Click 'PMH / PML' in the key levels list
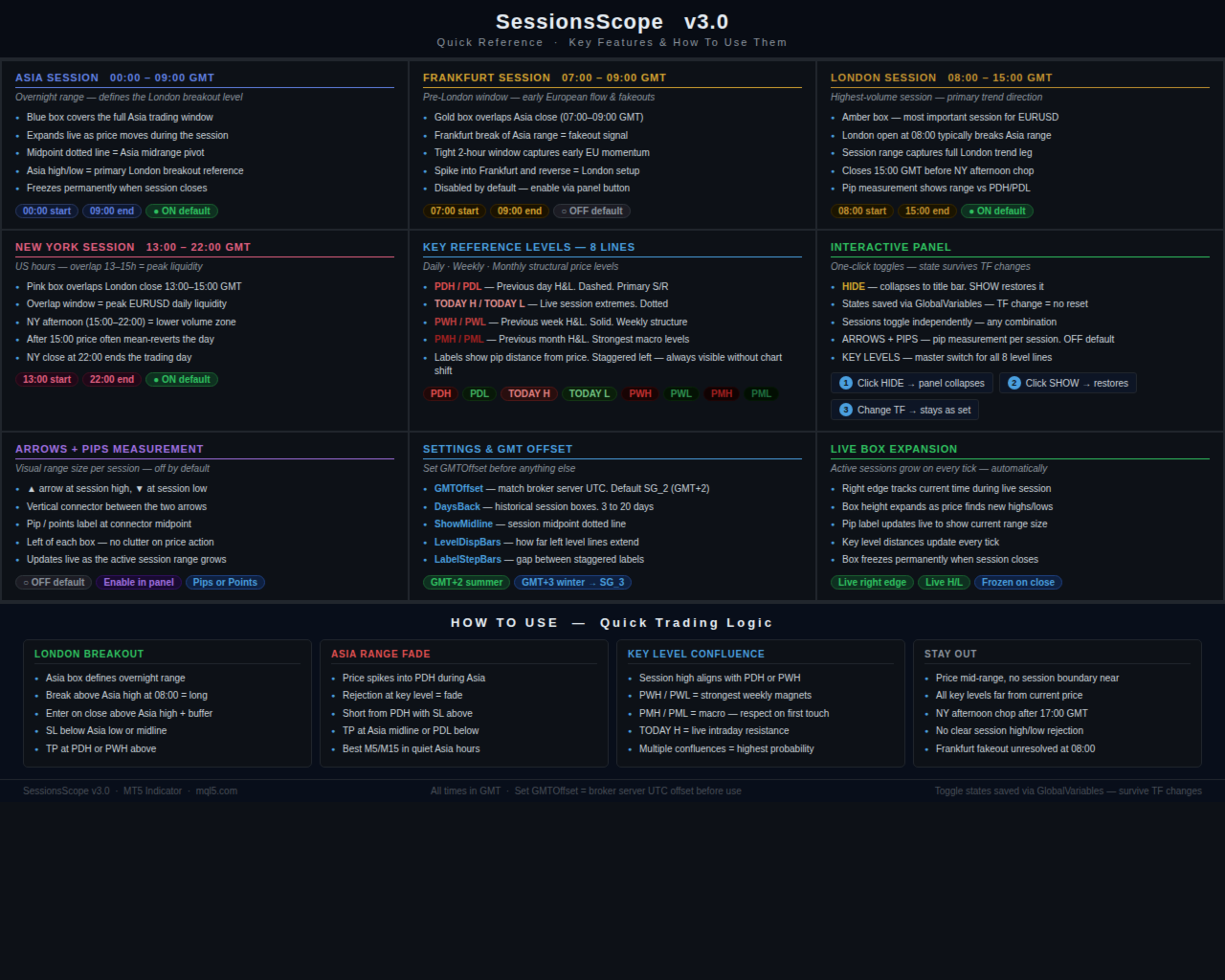 459,339
